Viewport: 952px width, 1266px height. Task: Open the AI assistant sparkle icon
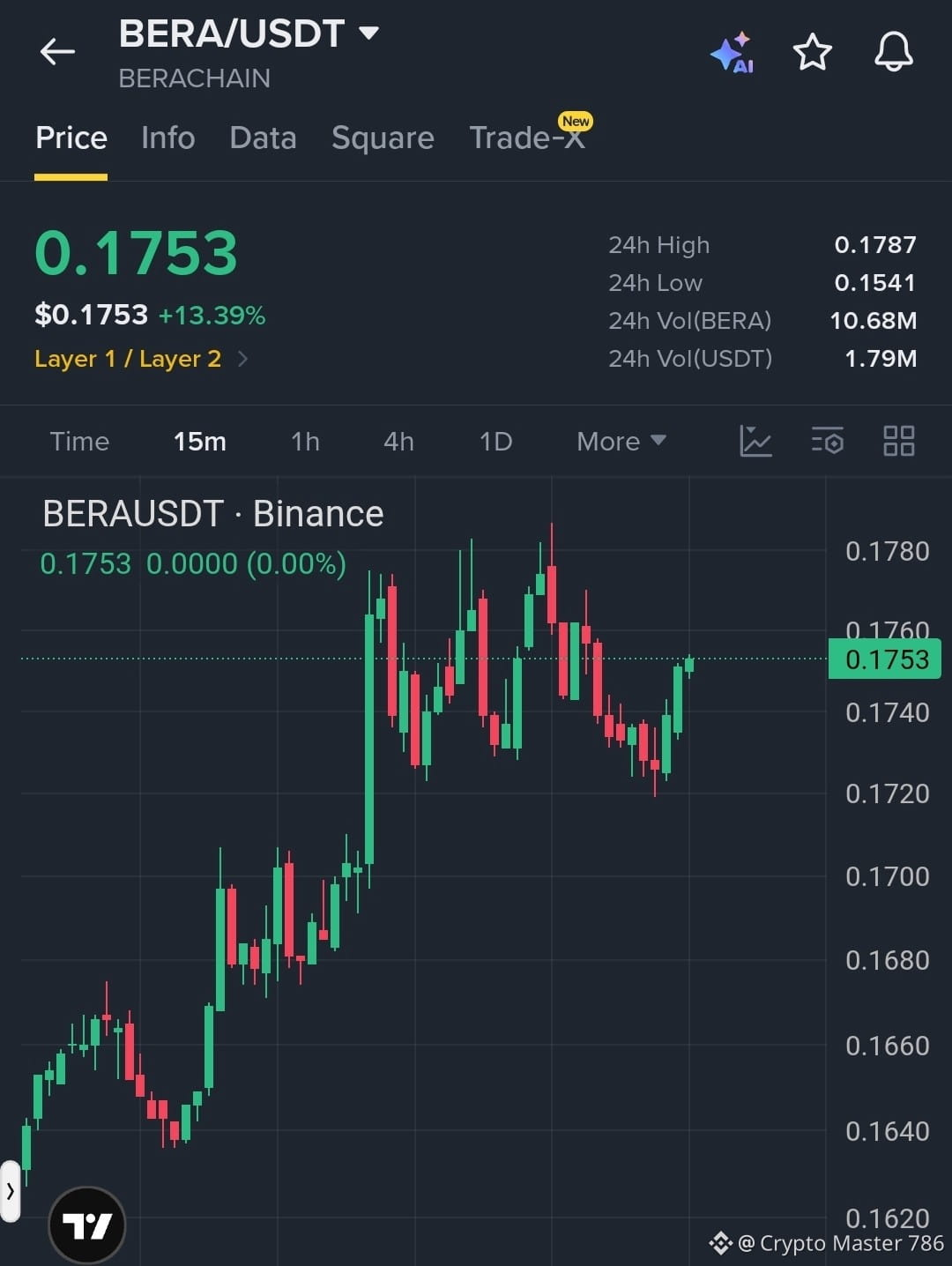(x=732, y=52)
